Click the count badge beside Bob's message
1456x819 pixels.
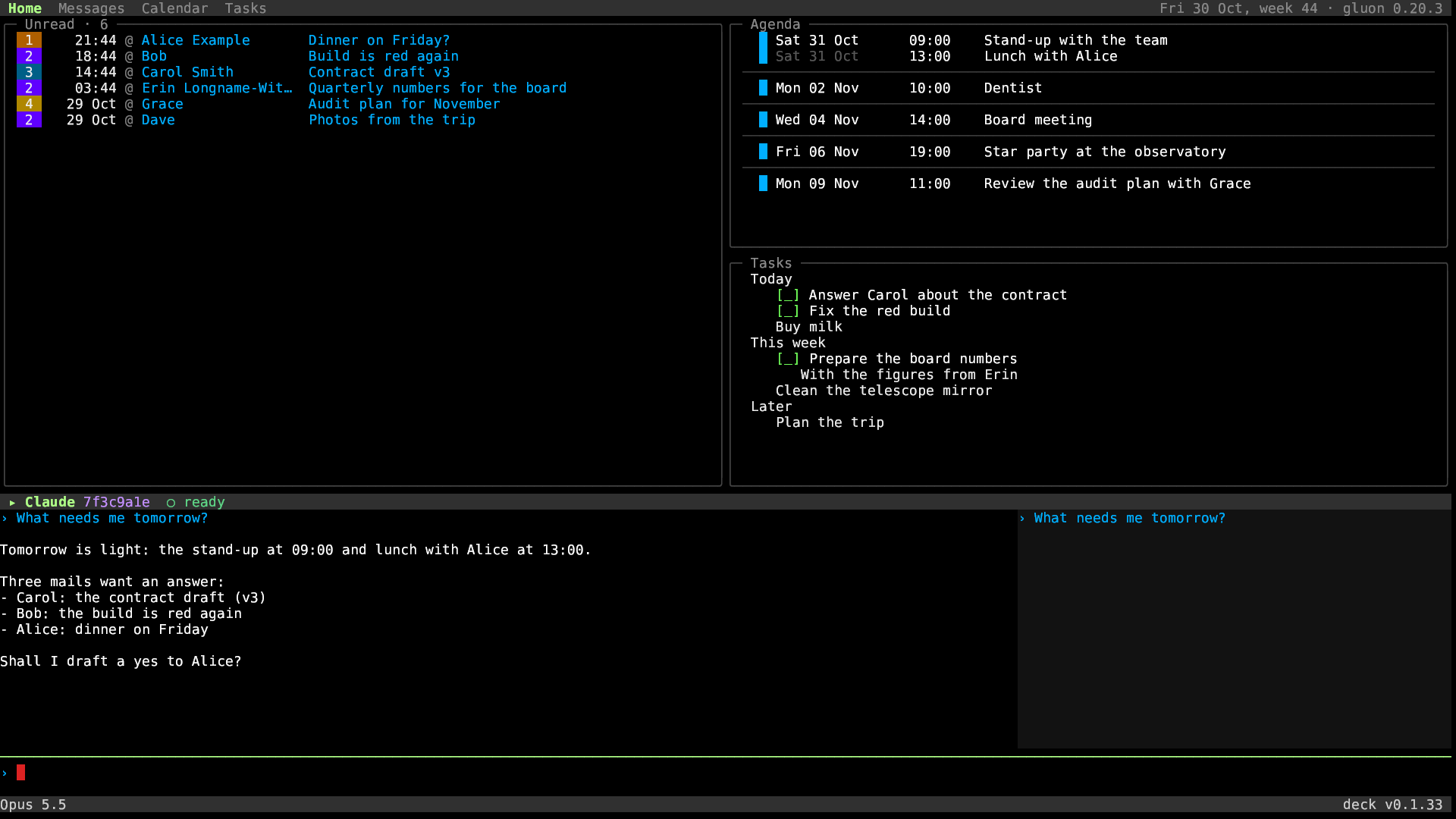click(29, 56)
